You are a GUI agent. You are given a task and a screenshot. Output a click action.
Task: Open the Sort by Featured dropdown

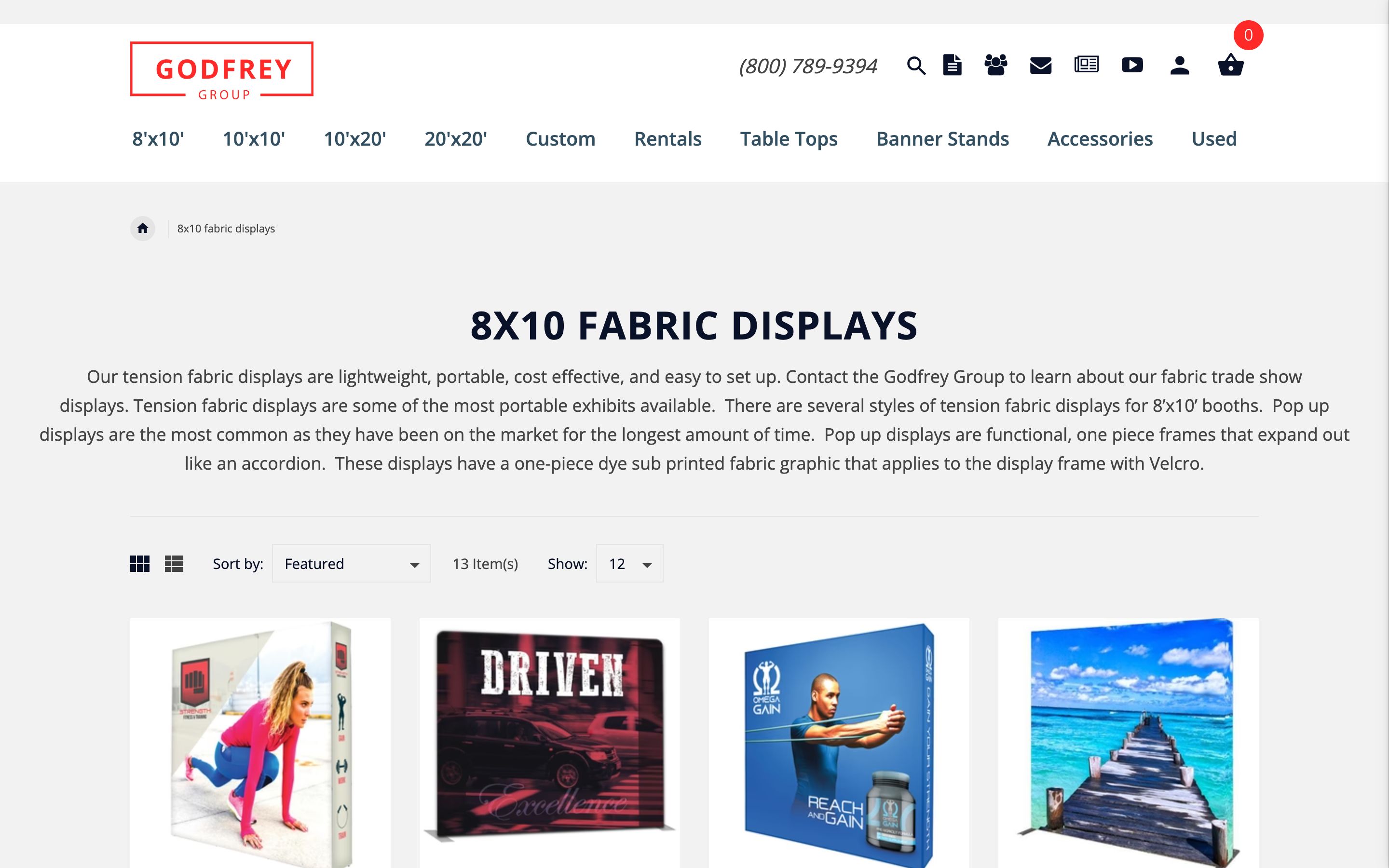tap(351, 564)
